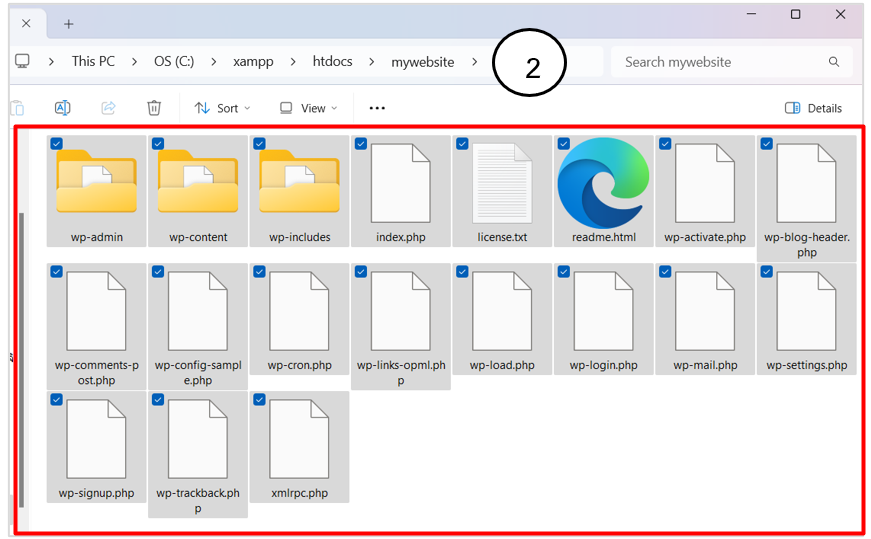
Task: Open the See more ellipsis menu
Action: pos(377,108)
